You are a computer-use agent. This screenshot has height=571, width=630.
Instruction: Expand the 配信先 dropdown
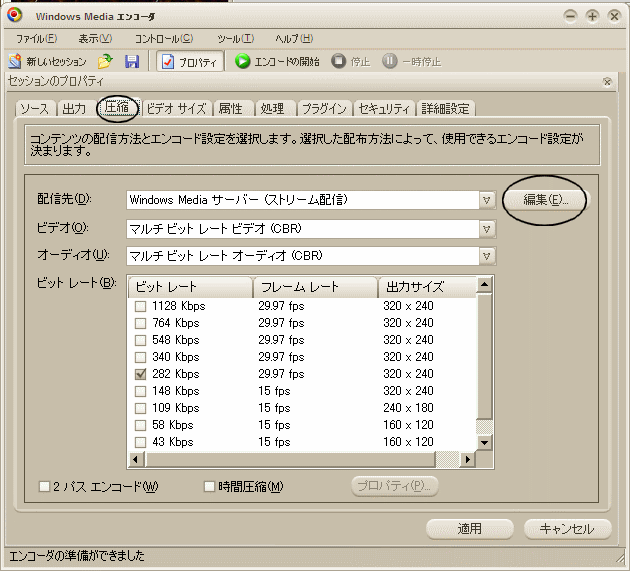(x=487, y=200)
